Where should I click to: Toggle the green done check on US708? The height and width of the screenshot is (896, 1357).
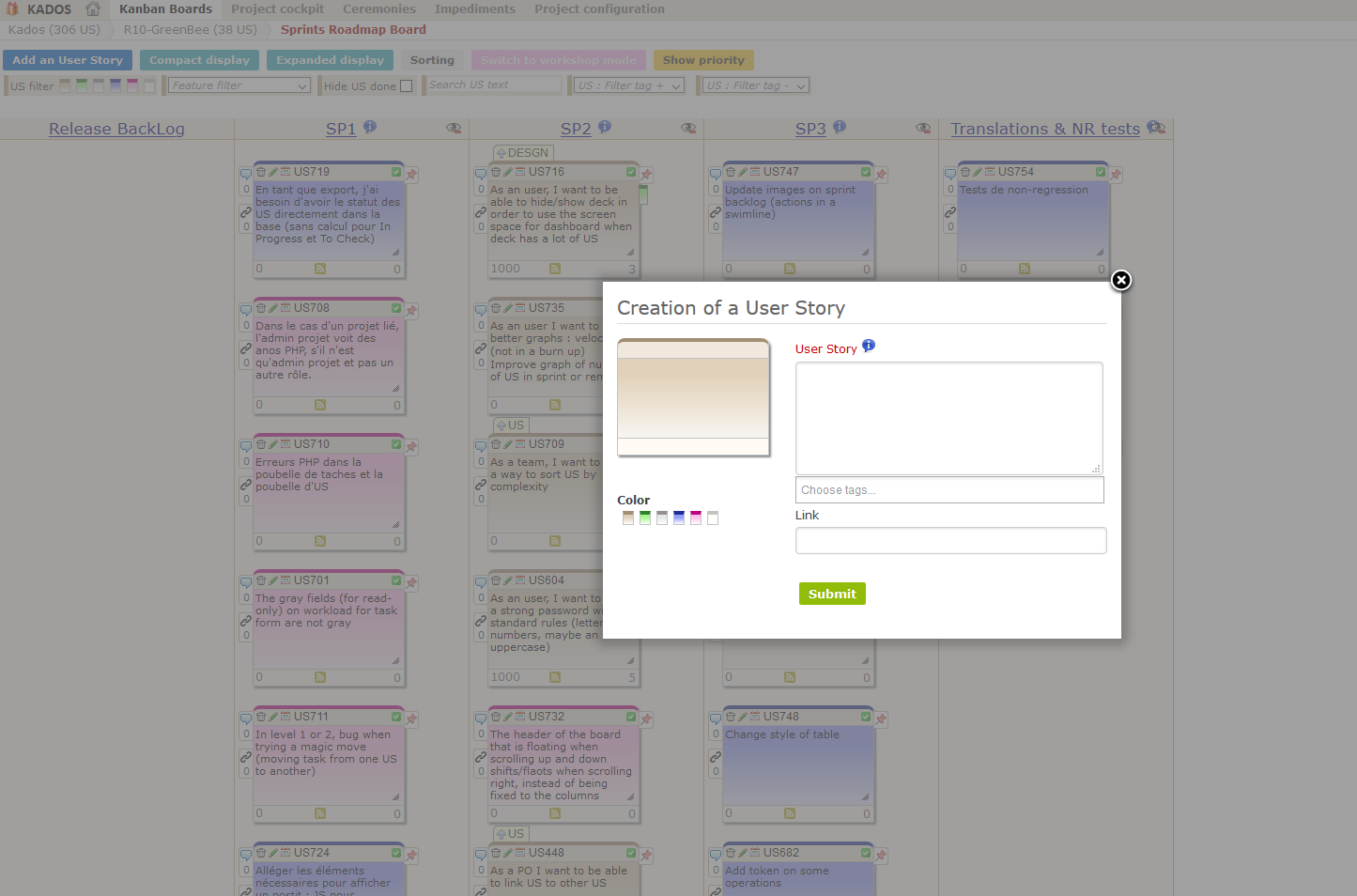(396, 308)
